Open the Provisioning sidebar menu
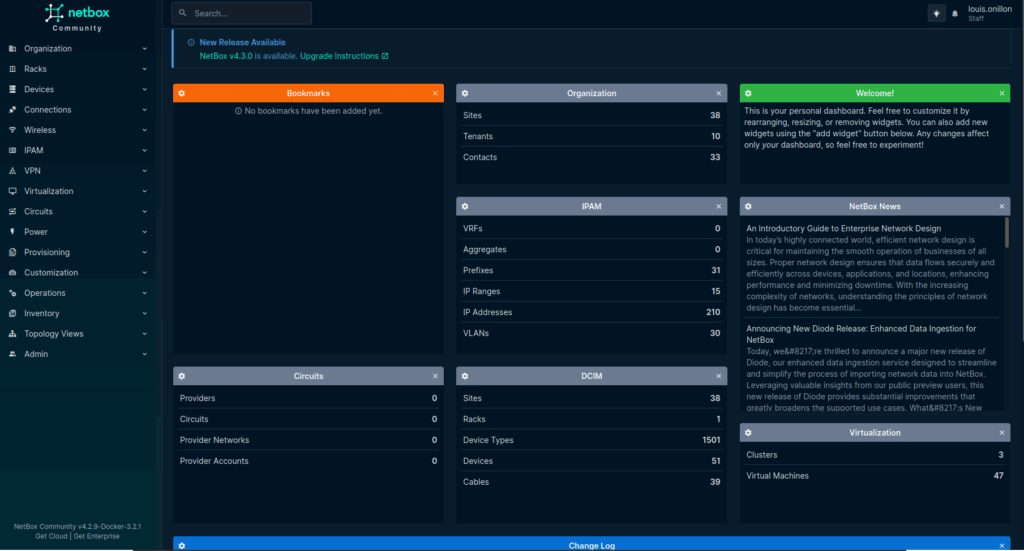 [78, 252]
